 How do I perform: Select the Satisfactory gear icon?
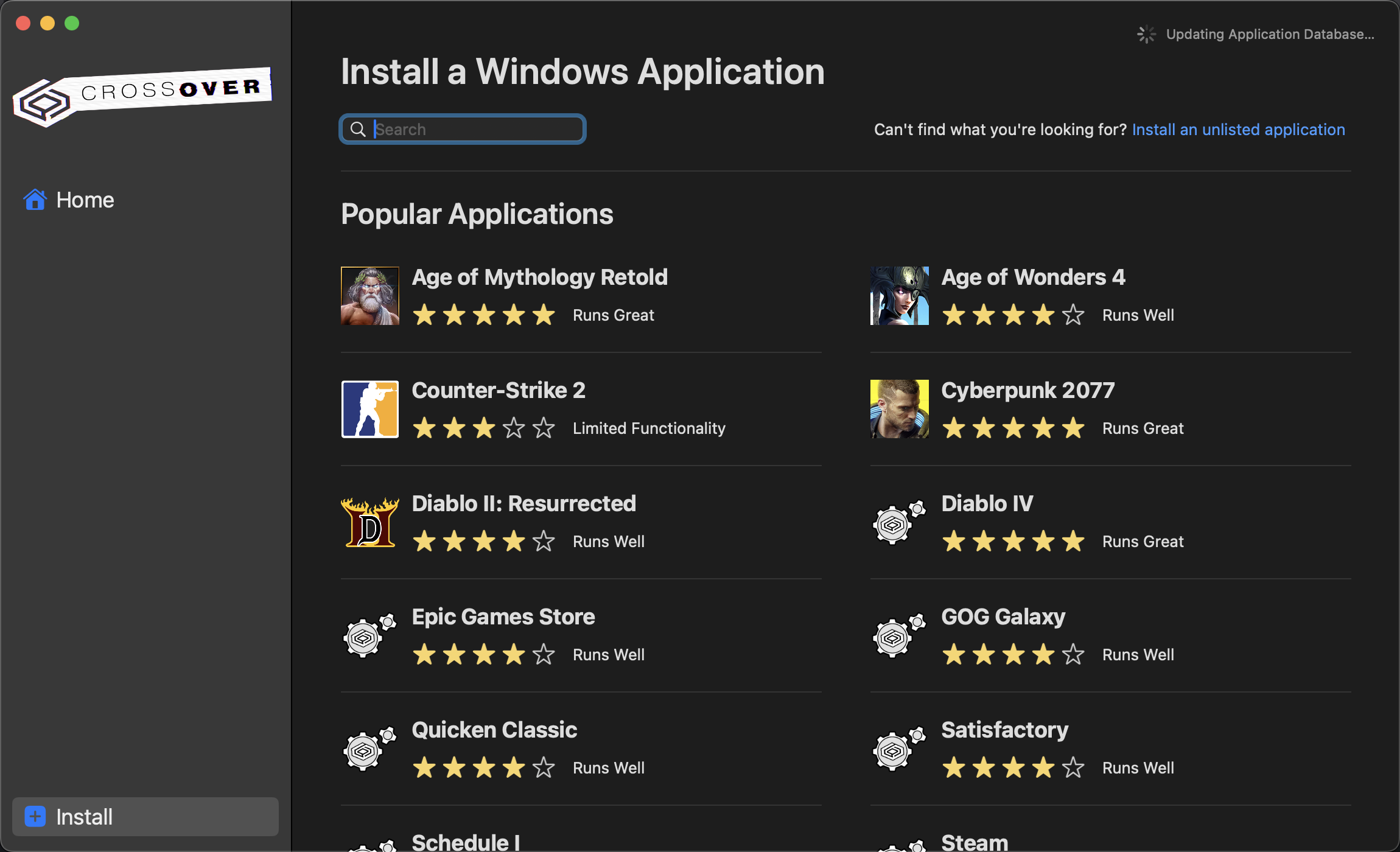[900, 749]
